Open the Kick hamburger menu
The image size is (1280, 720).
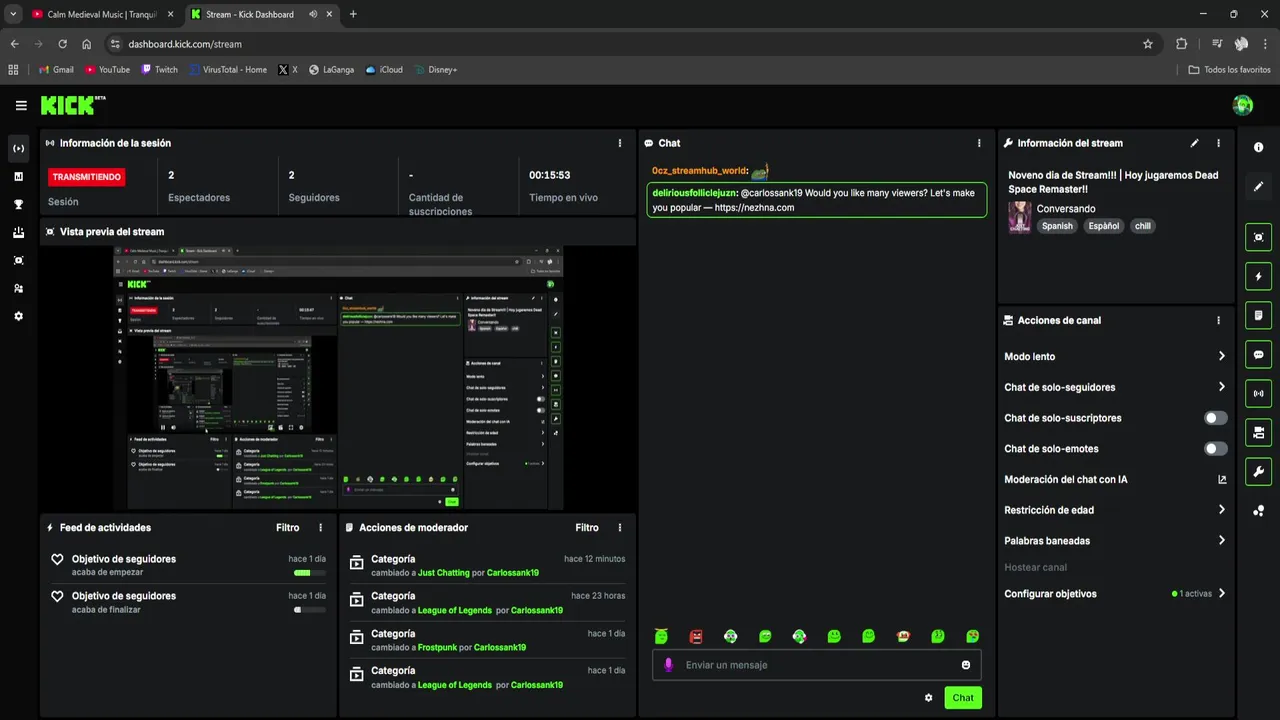[21, 105]
